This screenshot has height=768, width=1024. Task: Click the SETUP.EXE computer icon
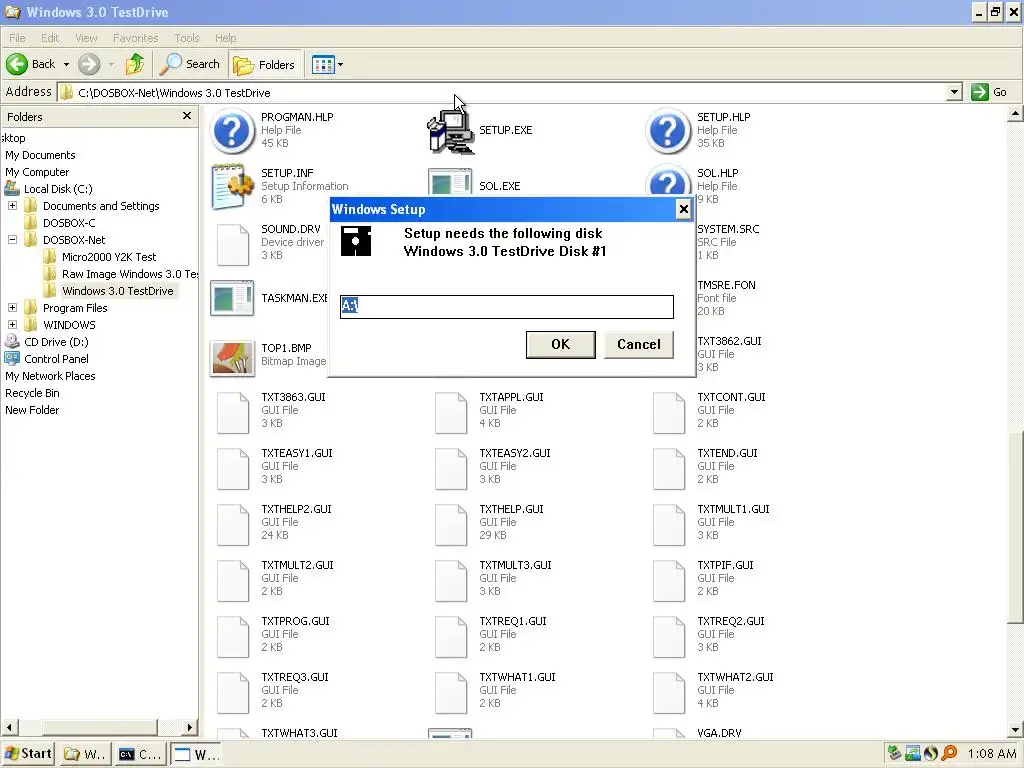(x=451, y=131)
